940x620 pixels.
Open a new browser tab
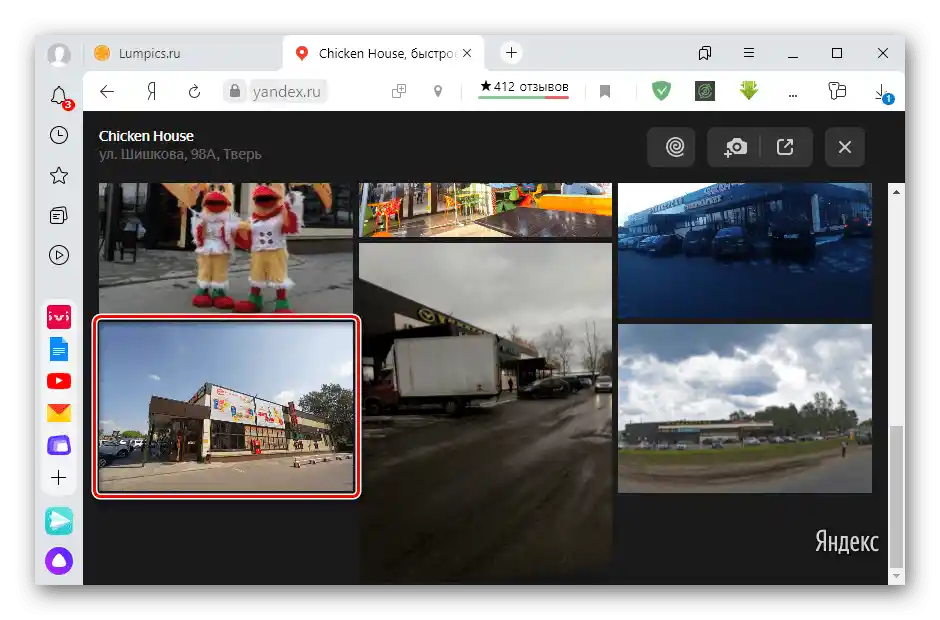[511, 53]
